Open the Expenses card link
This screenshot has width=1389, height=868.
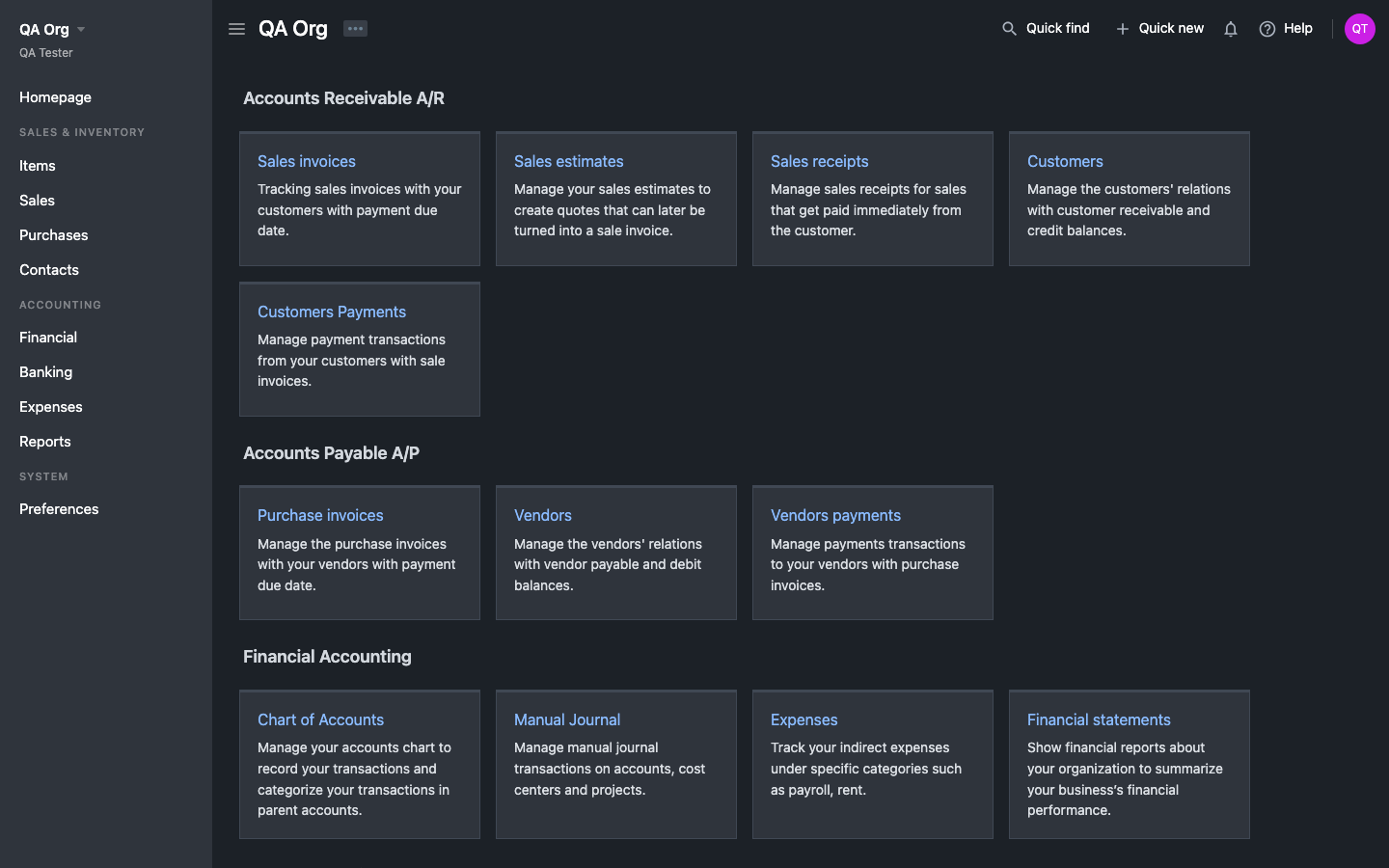[x=804, y=719]
